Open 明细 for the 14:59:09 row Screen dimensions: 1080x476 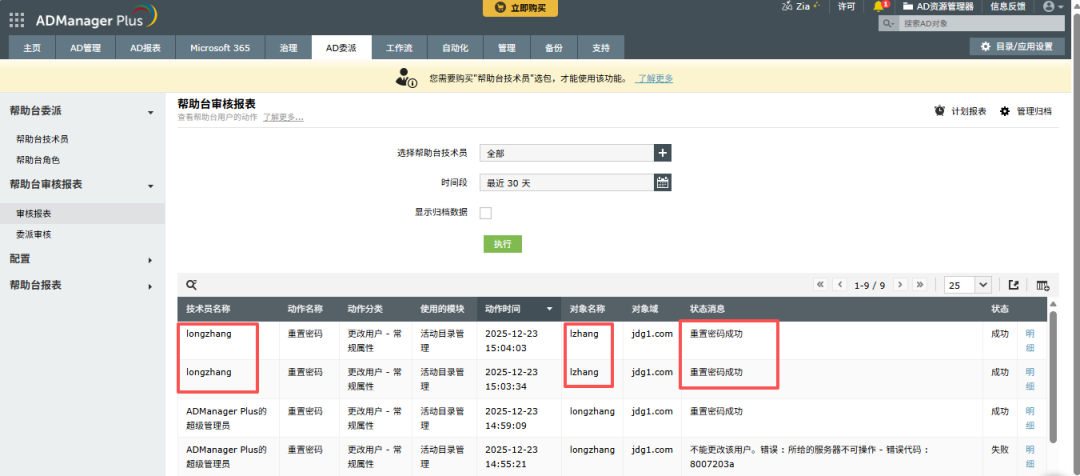pos(1030,417)
